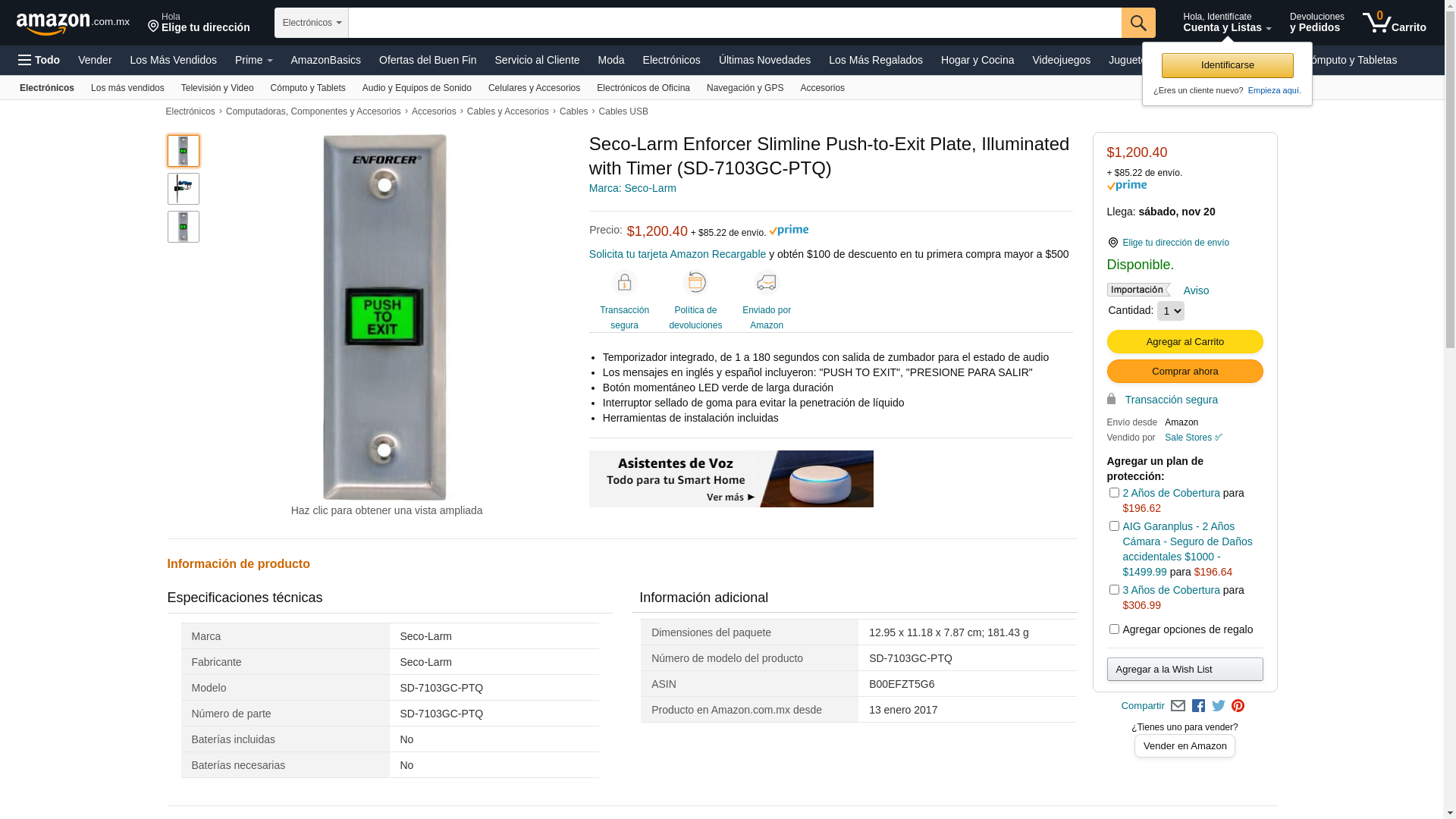
Task: Share product on Facebook icon
Action: pos(1198,706)
